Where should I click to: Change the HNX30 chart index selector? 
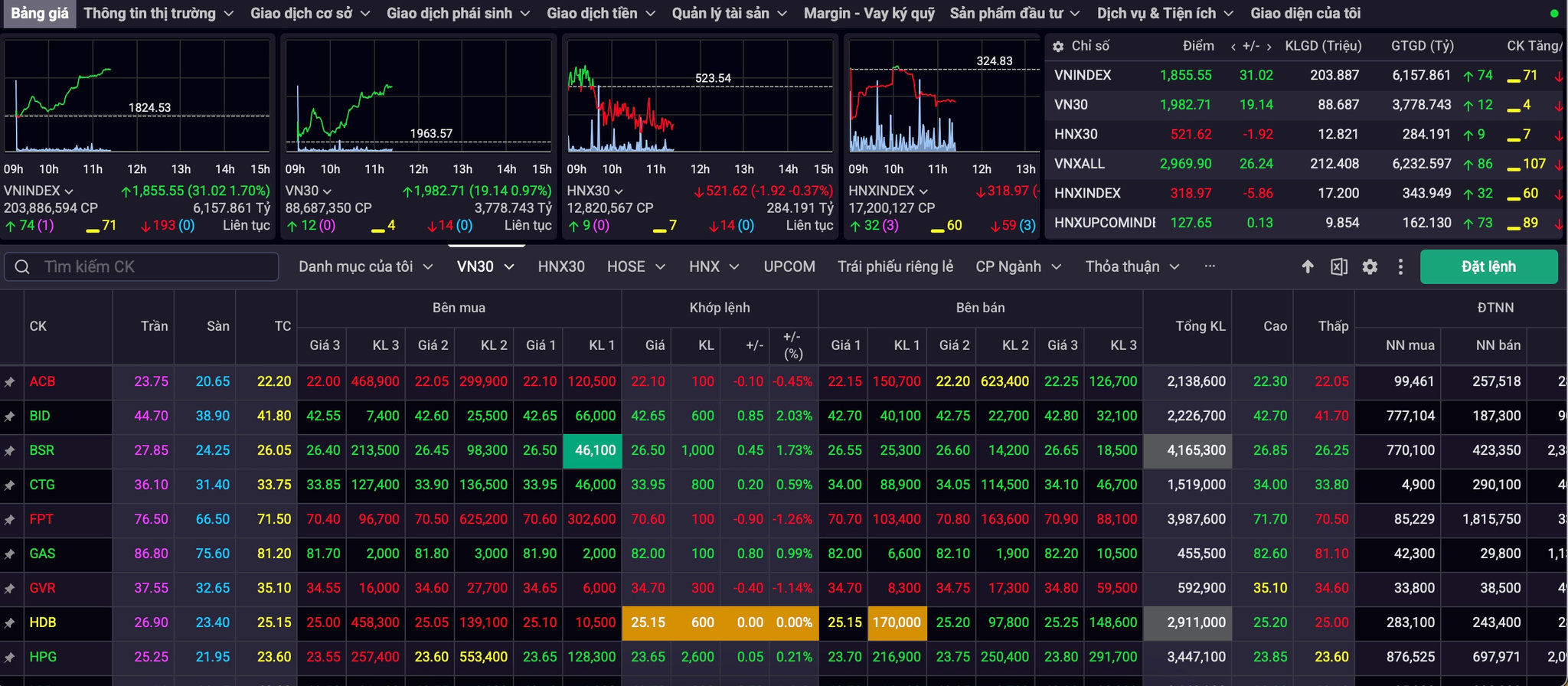595,191
